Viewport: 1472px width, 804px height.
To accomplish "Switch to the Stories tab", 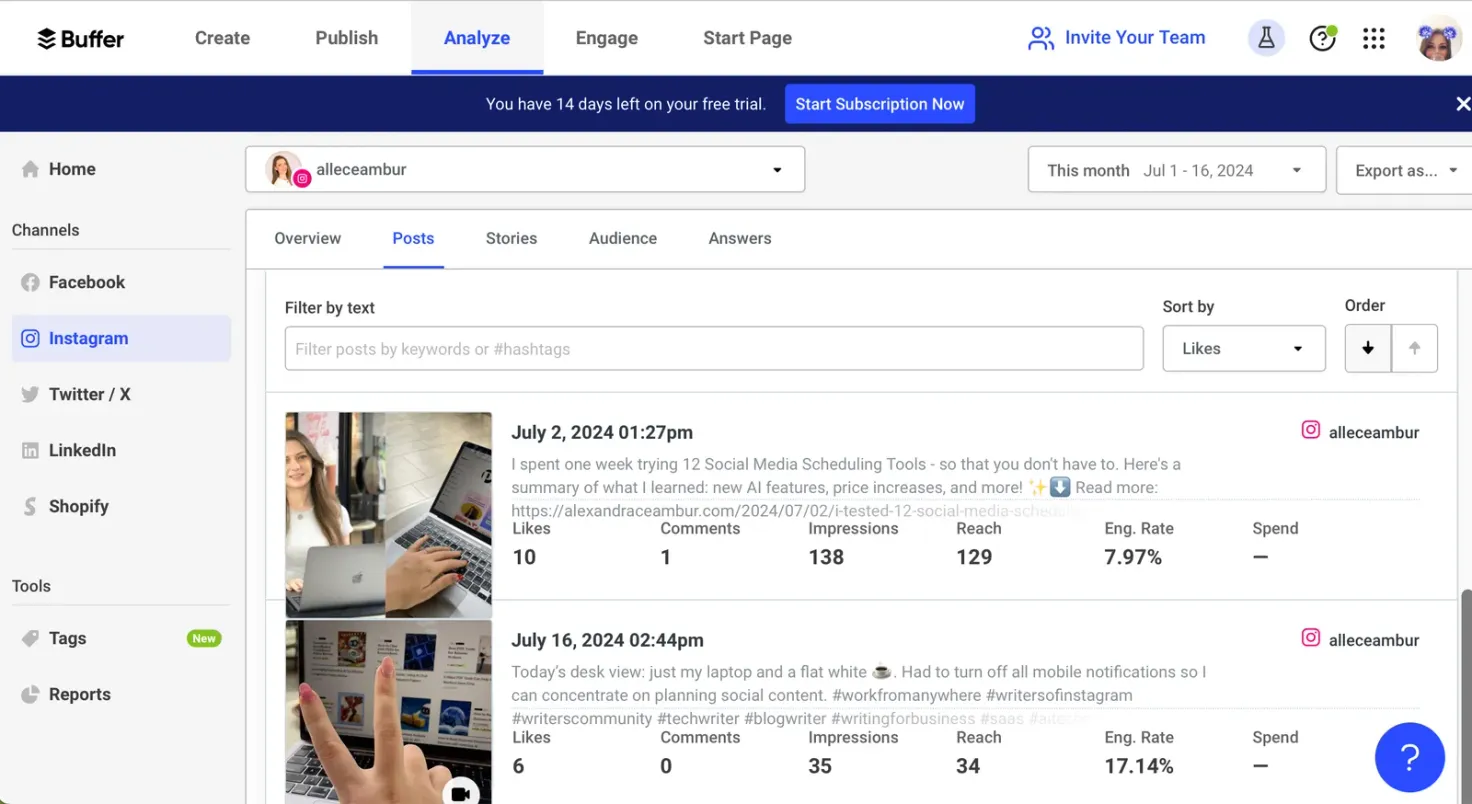I will coord(511,238).
